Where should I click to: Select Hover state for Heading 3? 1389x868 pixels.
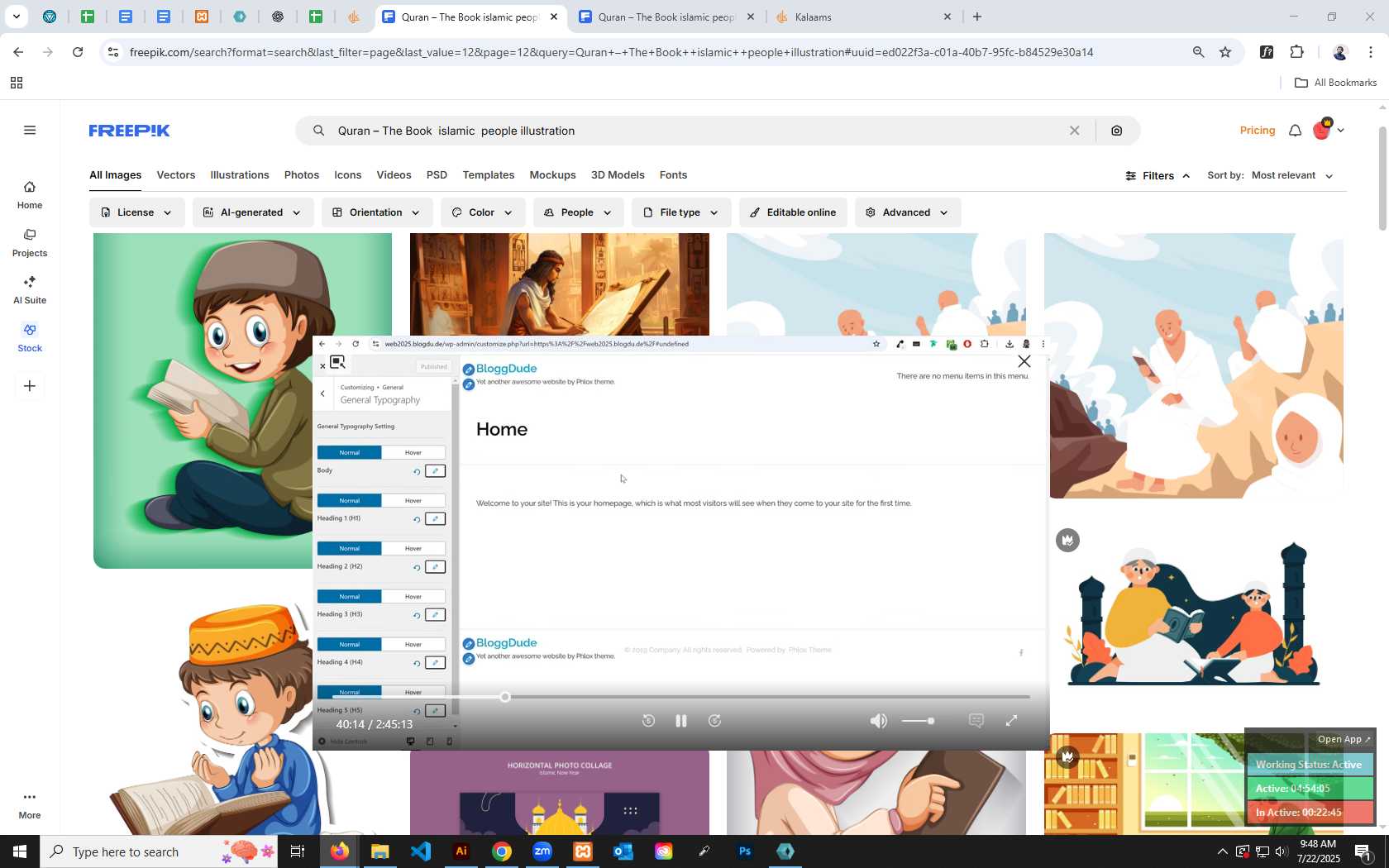tap(413, 596)
